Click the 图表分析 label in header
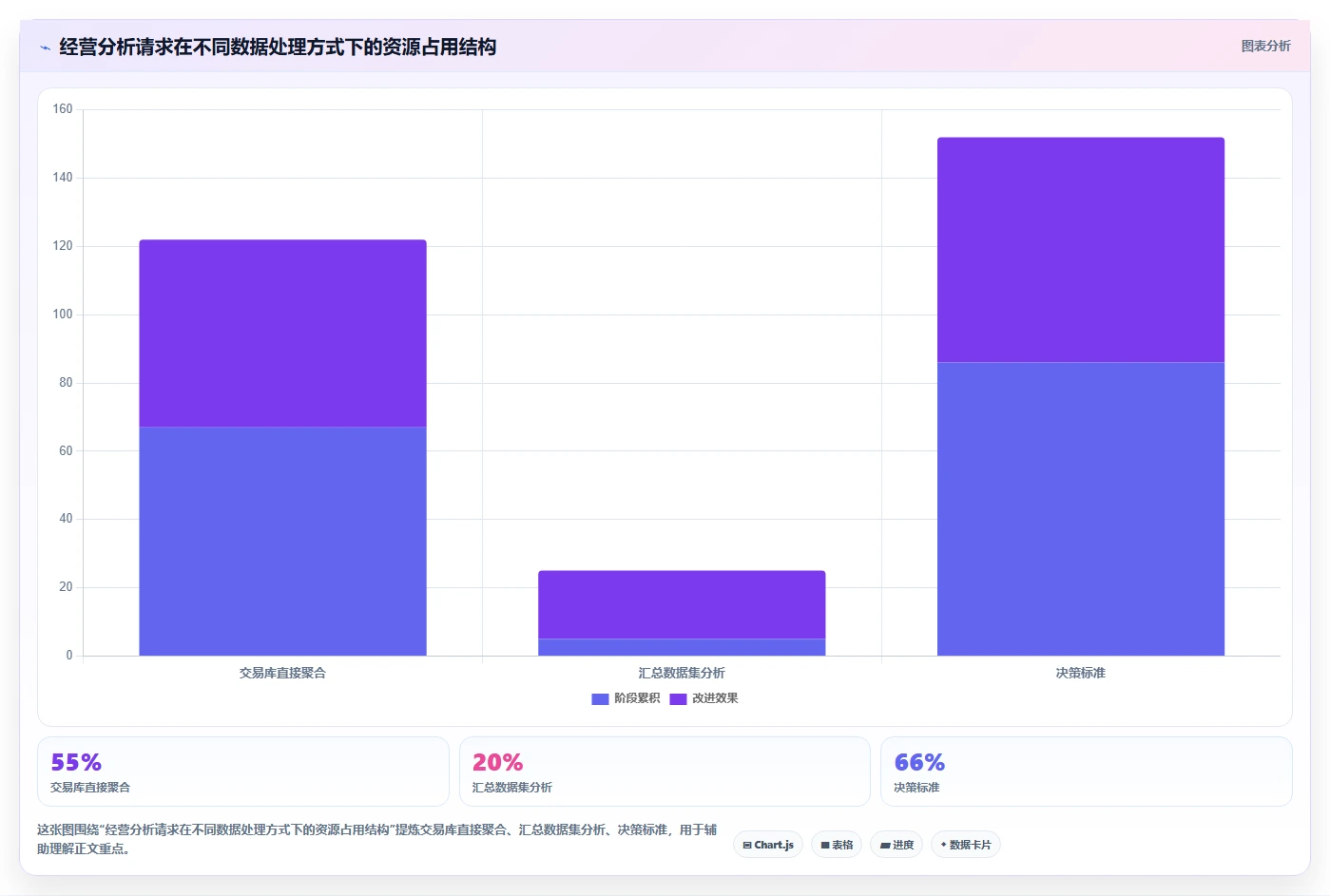Viewport: 1330px width, 896px height. coord(1265,46)
